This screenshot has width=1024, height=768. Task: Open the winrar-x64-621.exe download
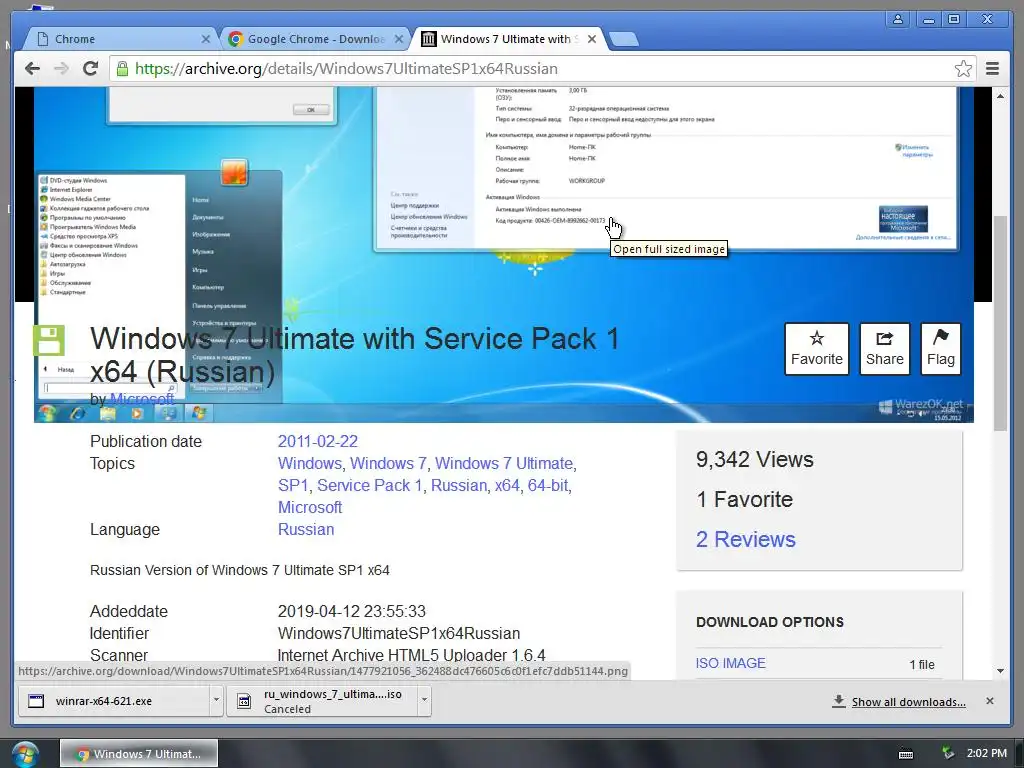[114, 701]
